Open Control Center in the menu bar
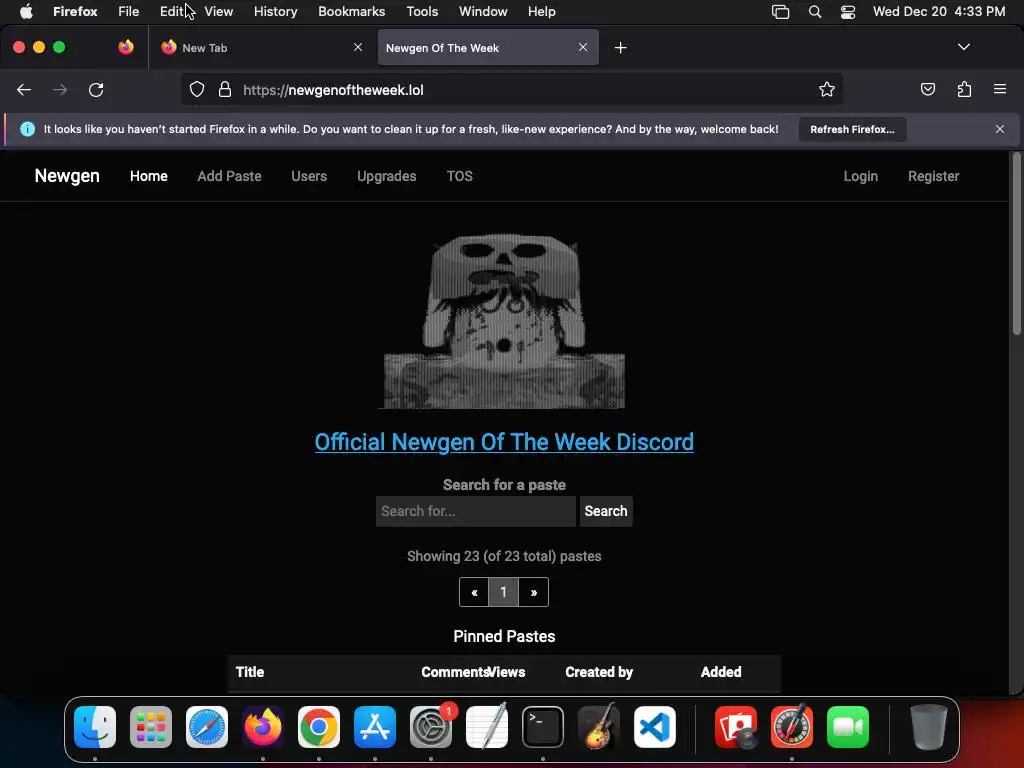 pyautogui.click(x=848, y=12)
